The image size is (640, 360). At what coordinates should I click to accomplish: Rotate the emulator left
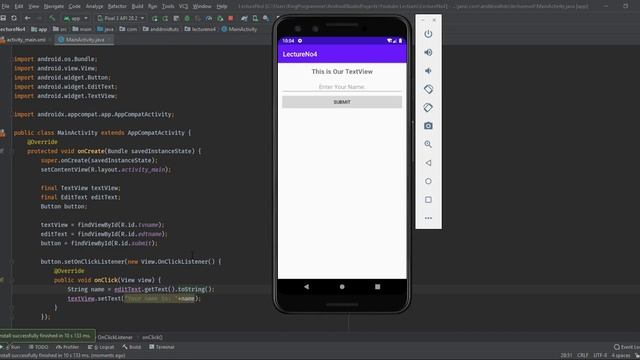tap(428, 89)
